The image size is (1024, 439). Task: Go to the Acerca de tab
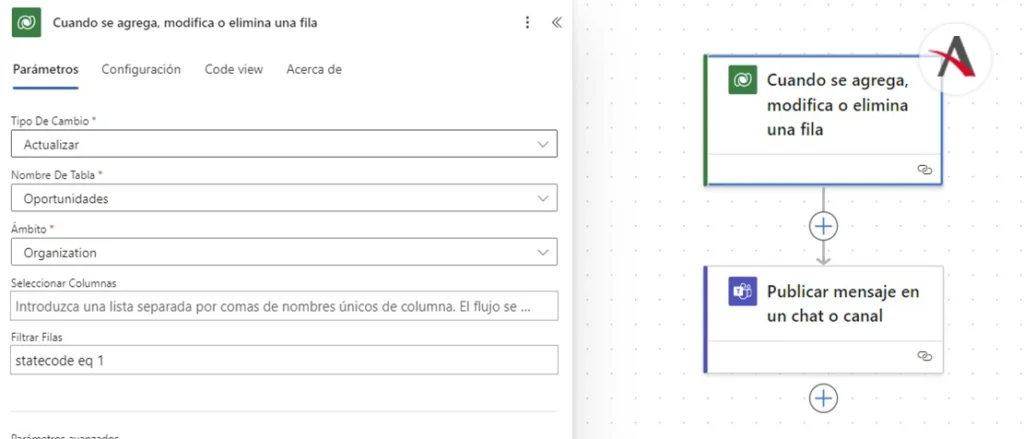tap(314, 69)
